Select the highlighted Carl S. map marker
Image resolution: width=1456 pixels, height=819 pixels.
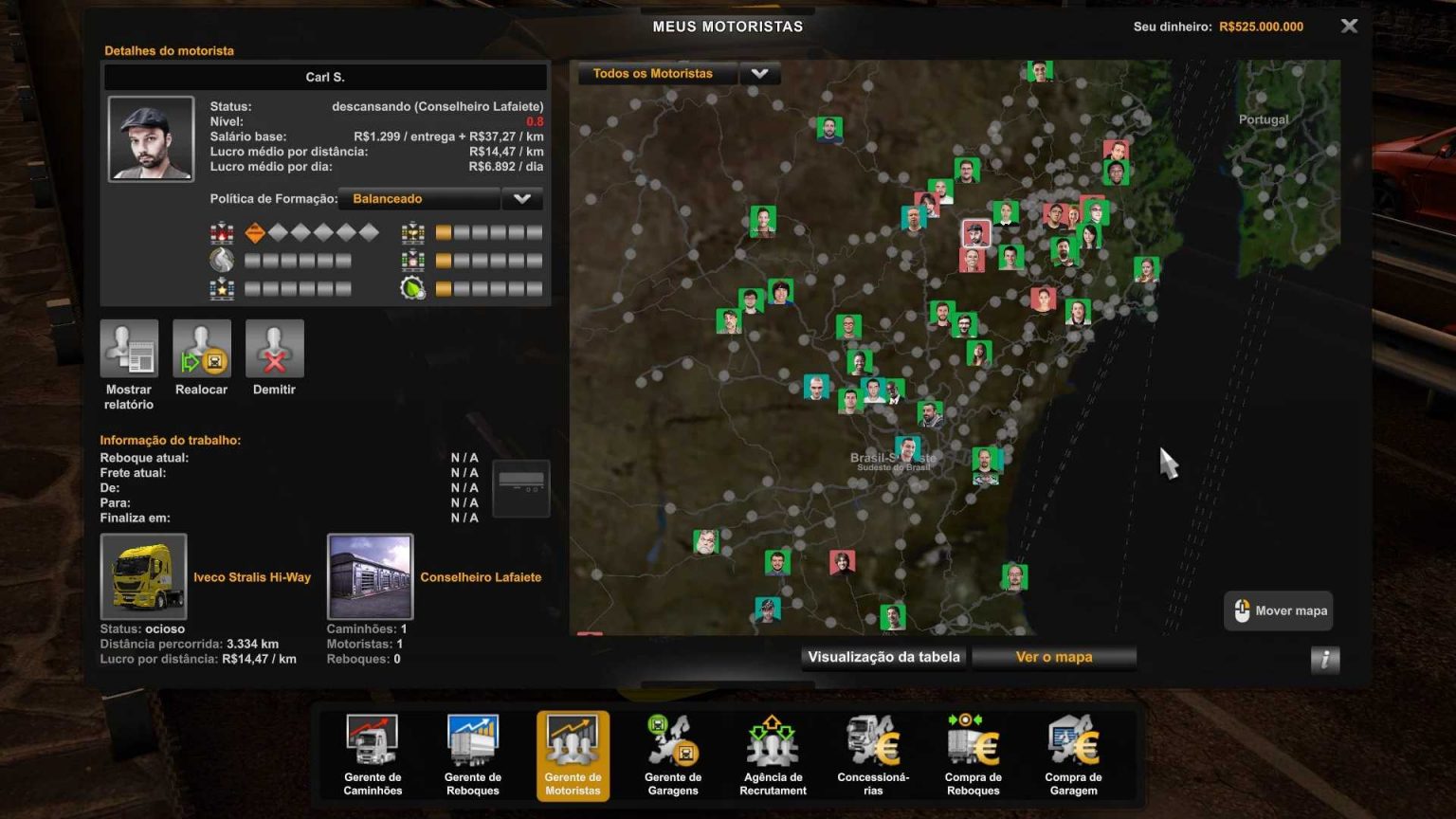975,233
